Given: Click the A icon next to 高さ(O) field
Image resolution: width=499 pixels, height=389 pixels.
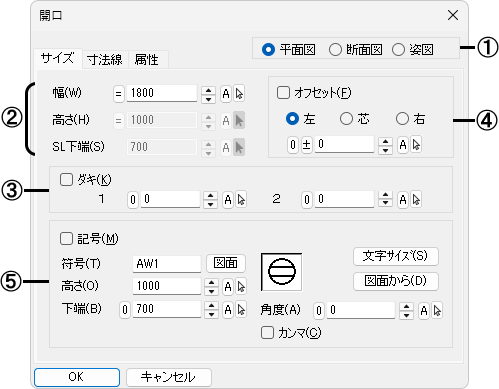Looking at the screenshot, I should [x=228, y=286].
